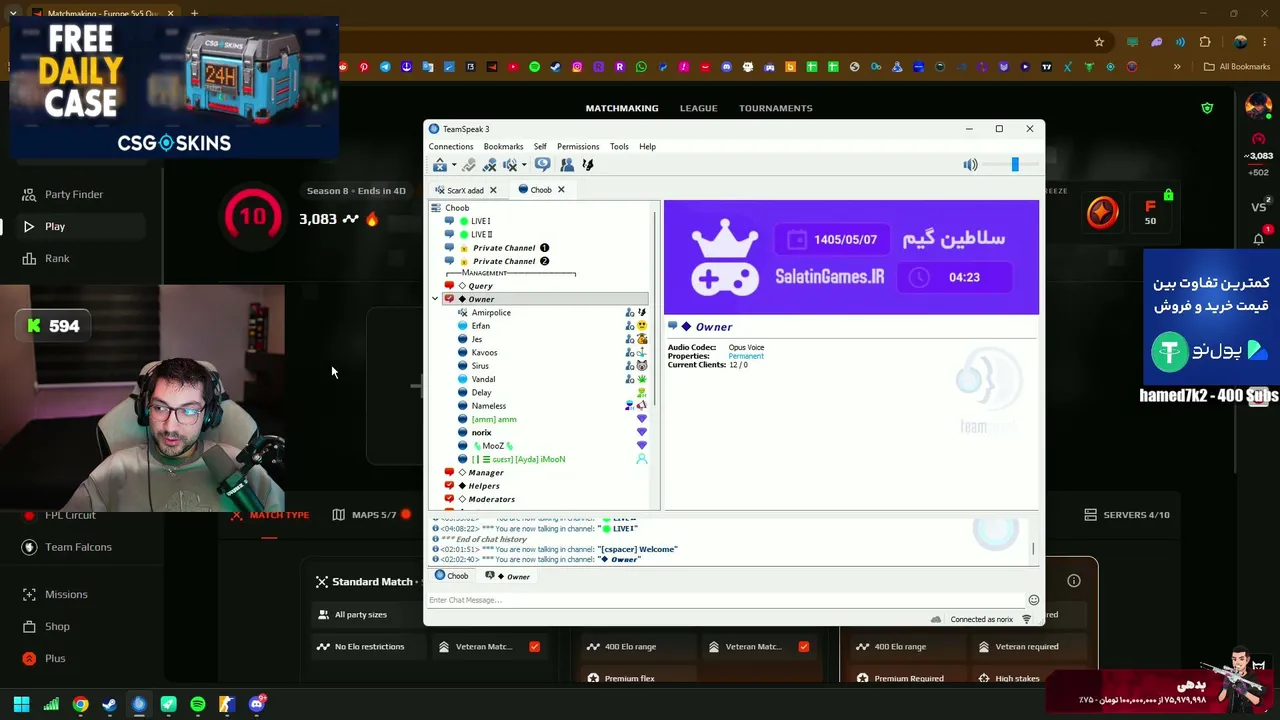This screenshot has width=1280, height=720.
Task: Bookmark this page with star icon
Action: click(x=1099, y=42)
